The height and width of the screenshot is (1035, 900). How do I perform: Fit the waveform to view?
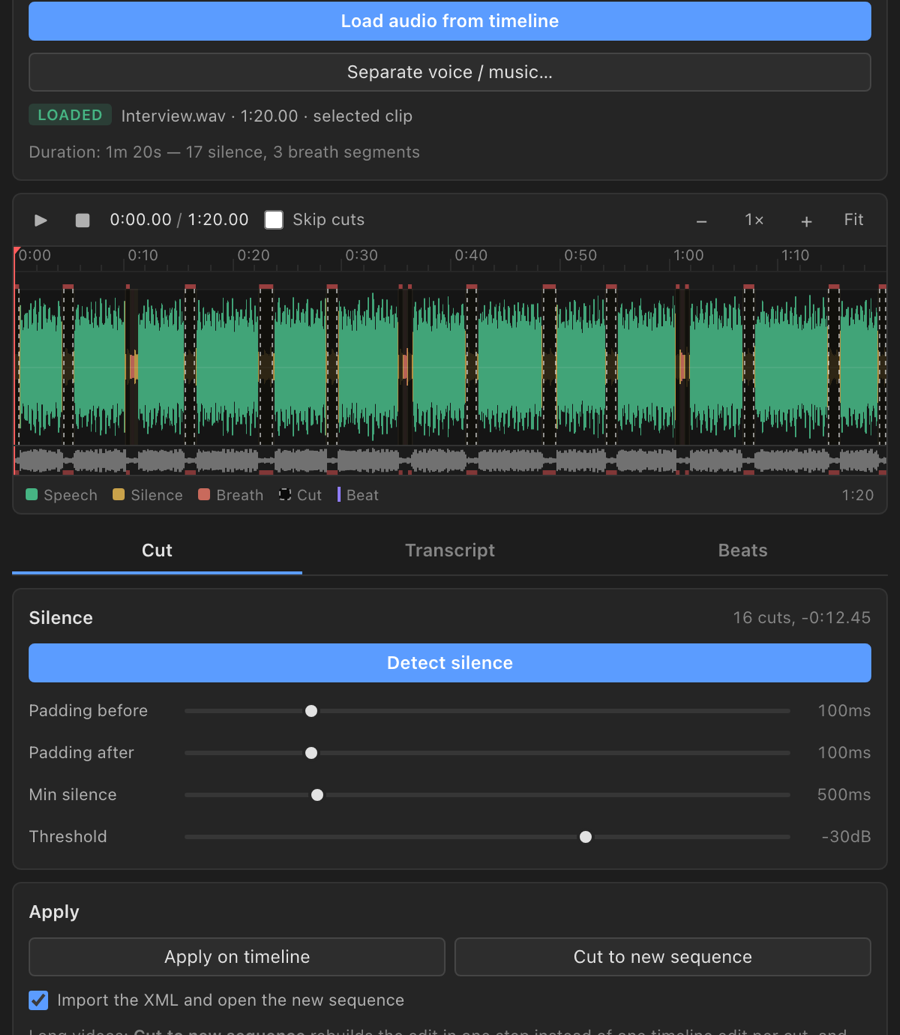coord(853,220)
